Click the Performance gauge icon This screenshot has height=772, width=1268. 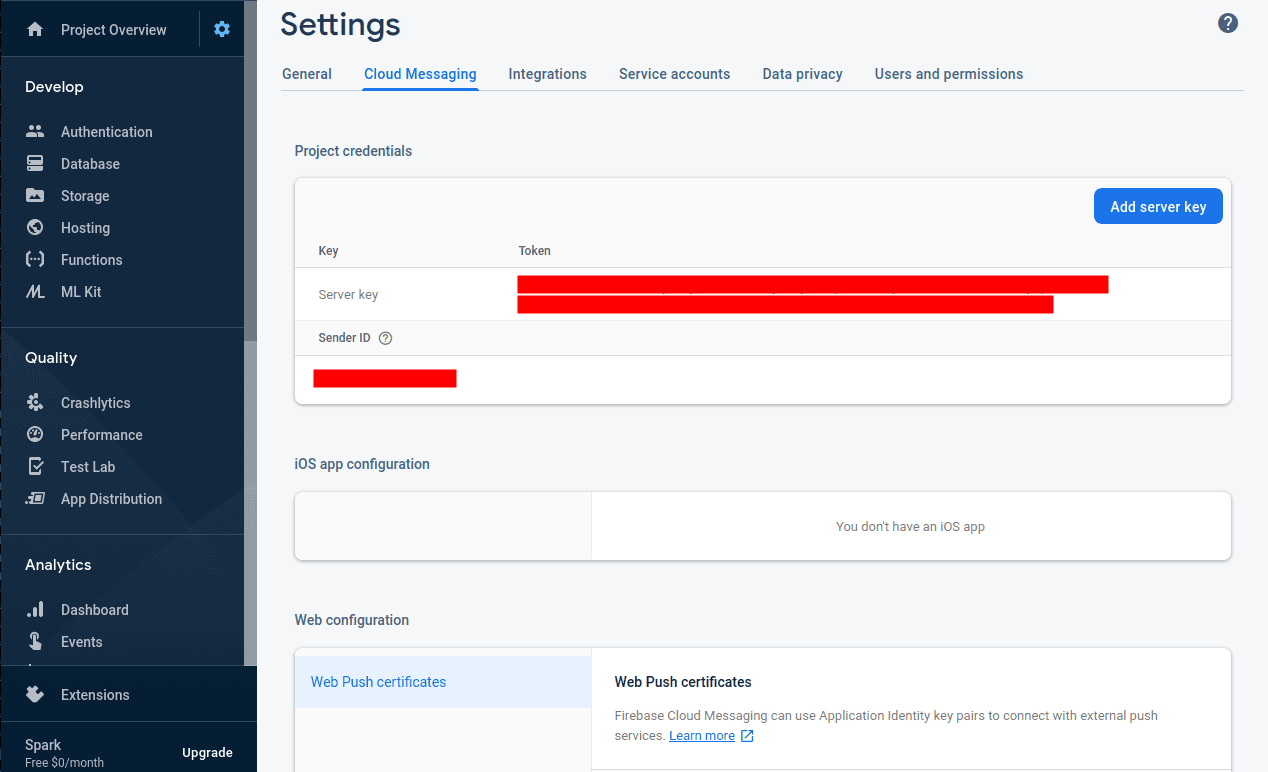point(35,435)
